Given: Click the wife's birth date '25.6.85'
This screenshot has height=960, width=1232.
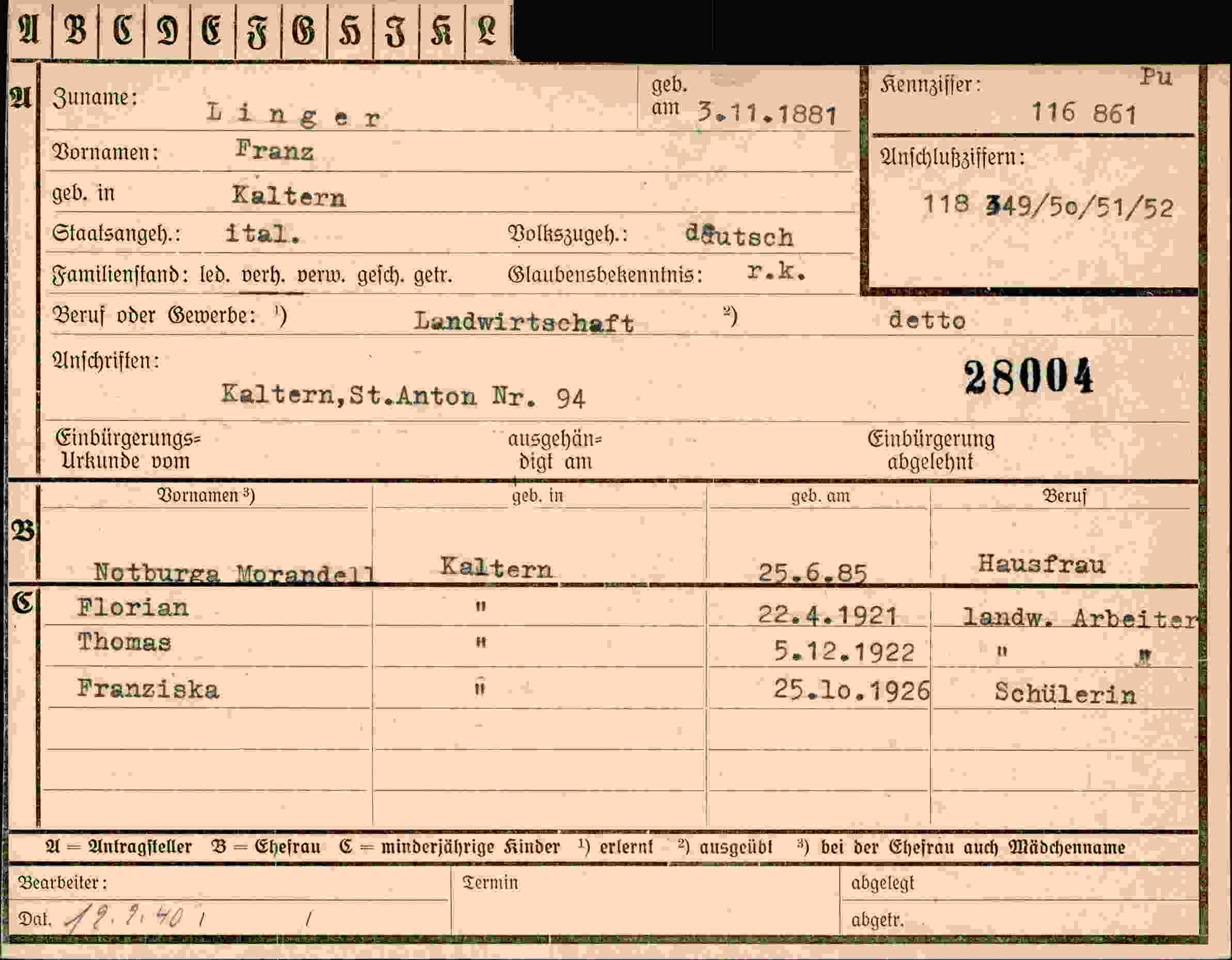Looking at the screenshot, I should pyautogui.click(x=812, y=573).
